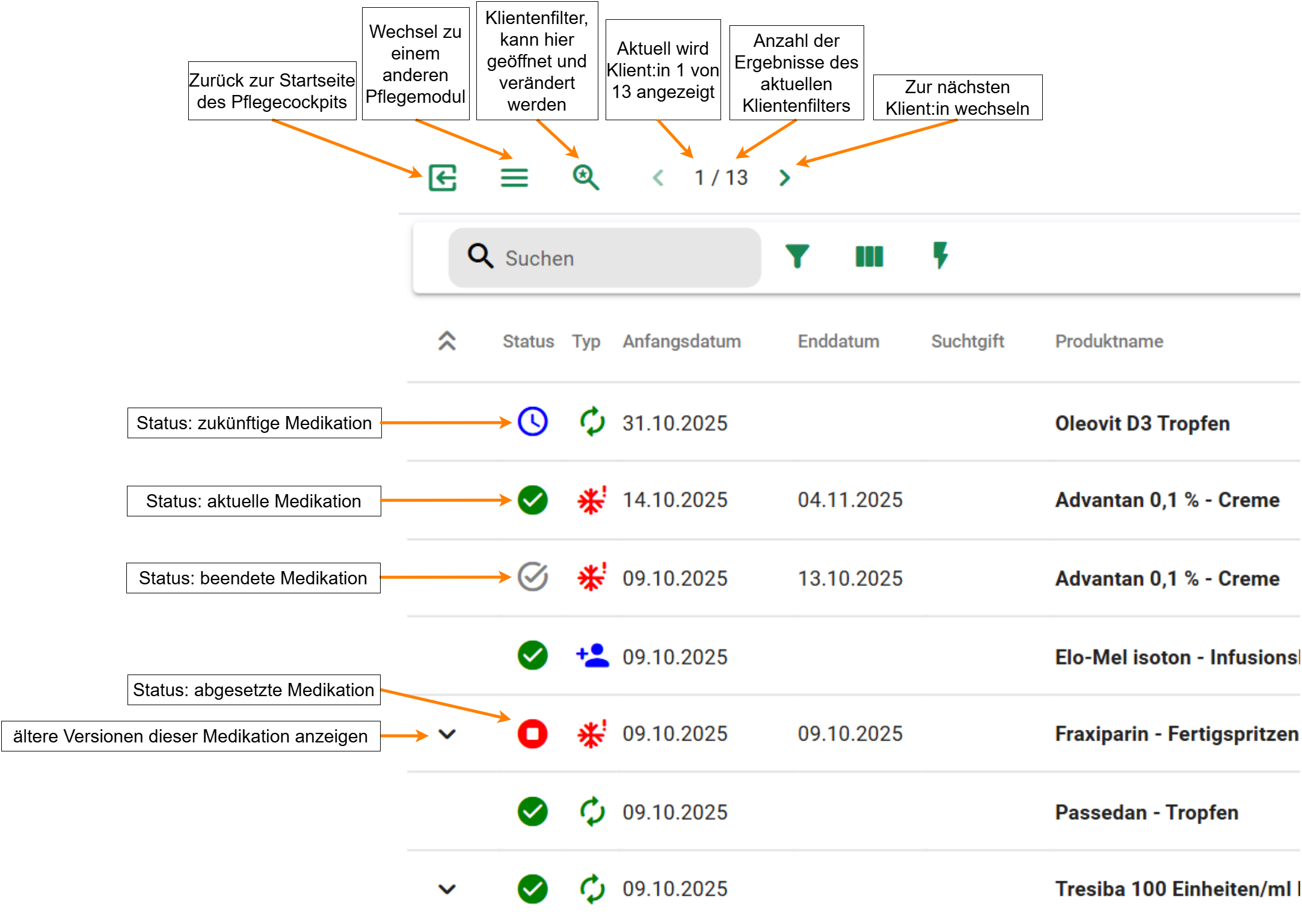
Task: Open the client filter magnifier icon
Action: tap(585, 178)
